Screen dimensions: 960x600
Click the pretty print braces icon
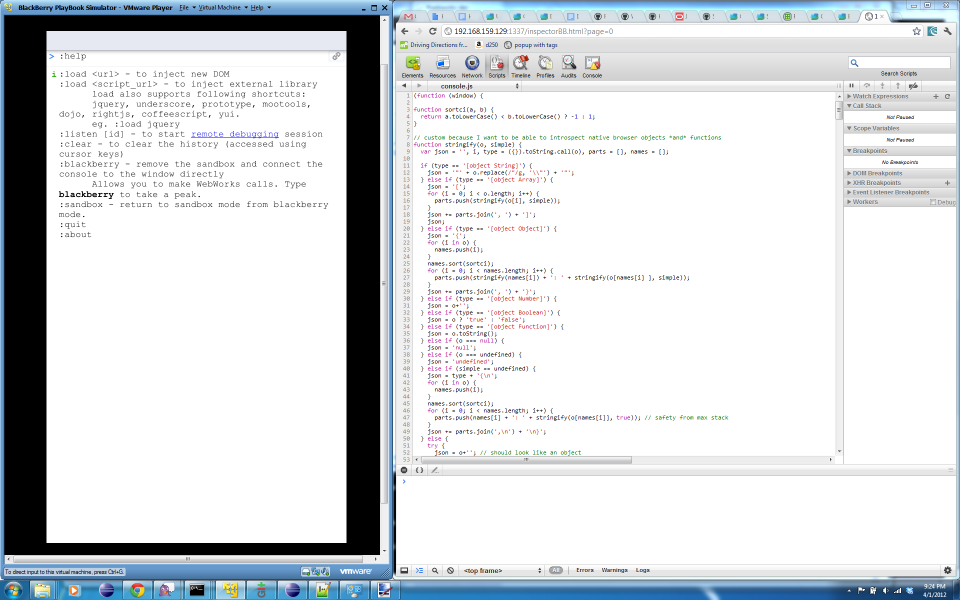pyautogui.click(x=419, y=470)
